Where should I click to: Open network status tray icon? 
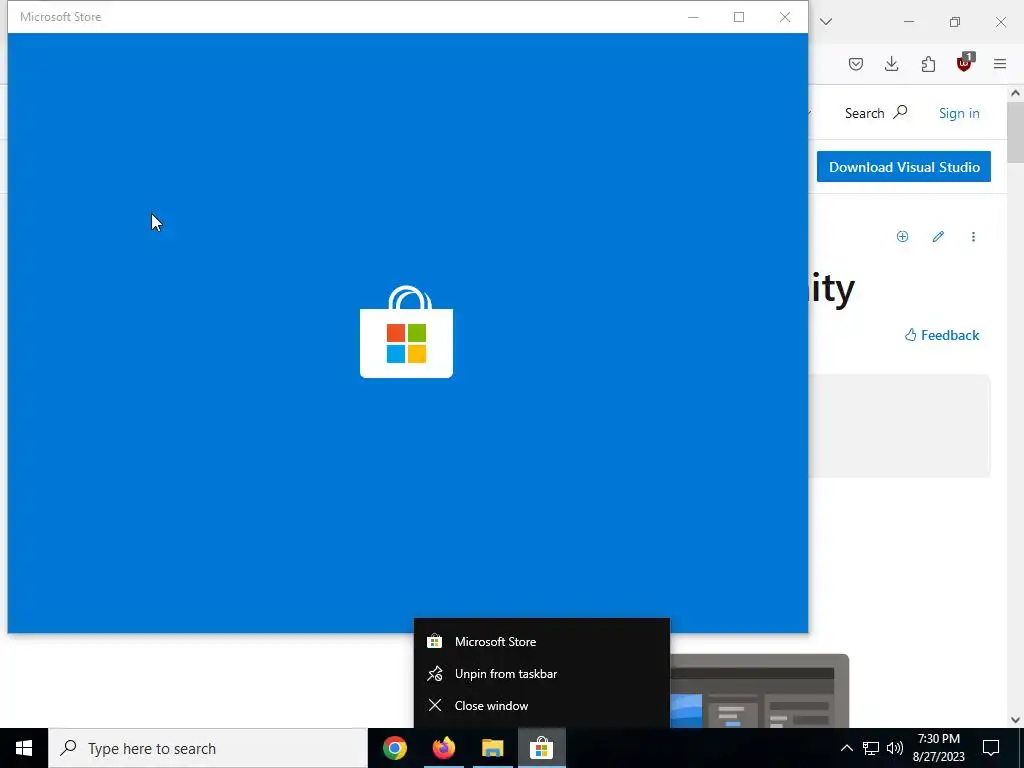pyautogui.click(x=871, y=748)
